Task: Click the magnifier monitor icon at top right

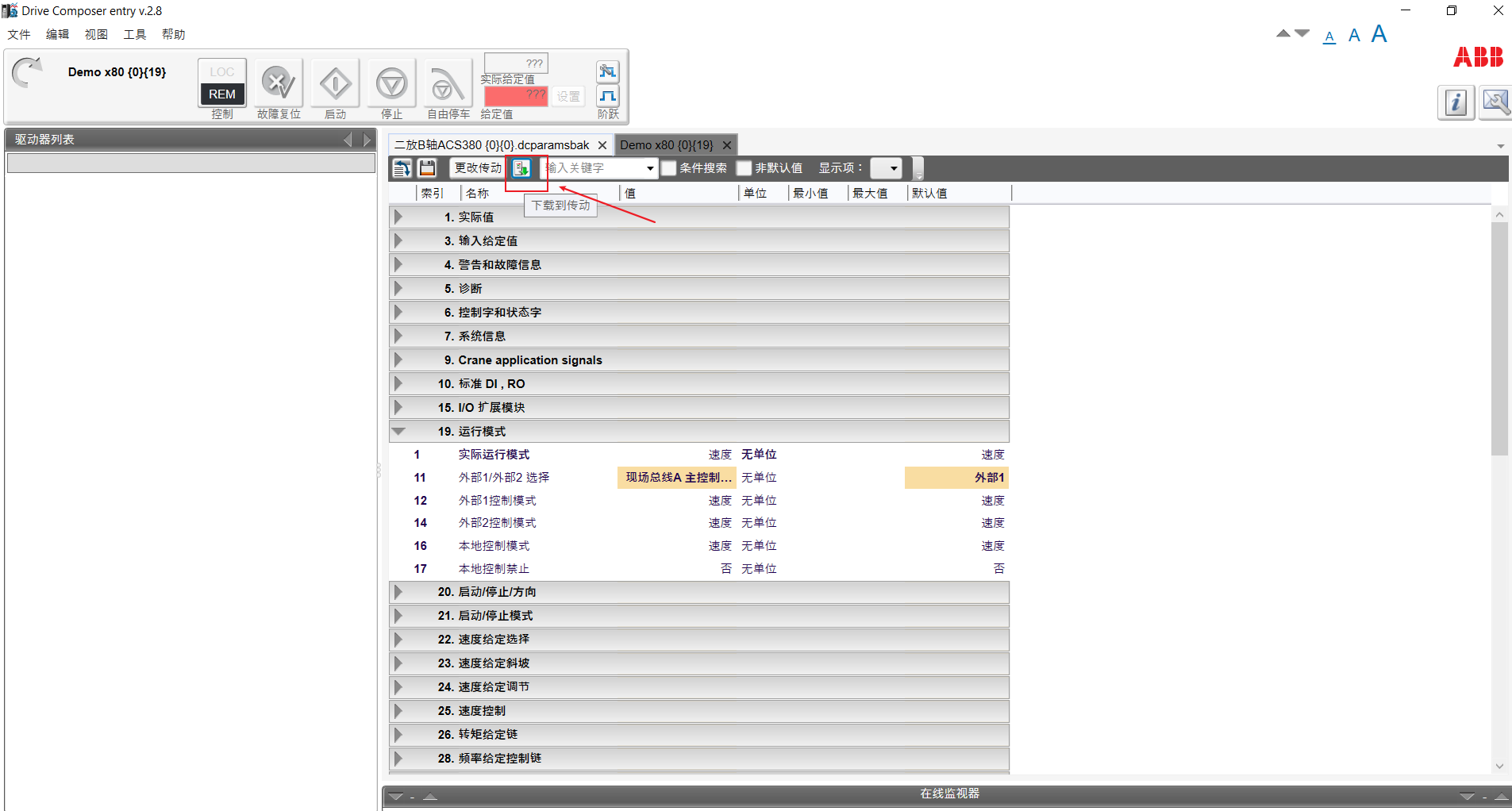Action: 1496,102
